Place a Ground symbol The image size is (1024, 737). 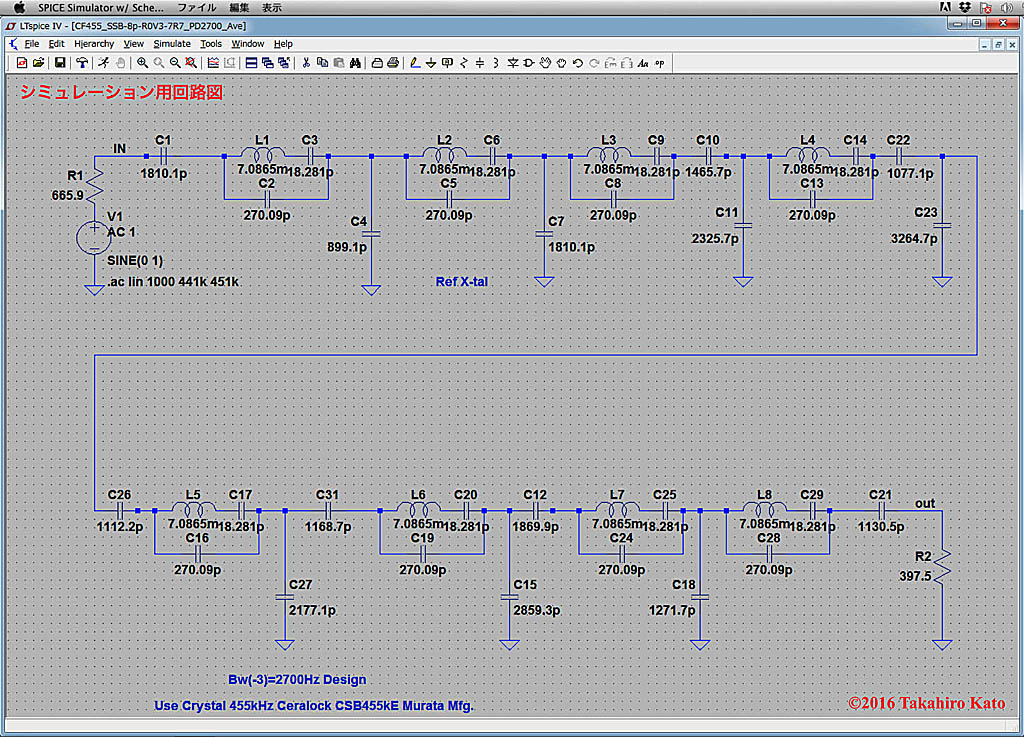(431, 63)
